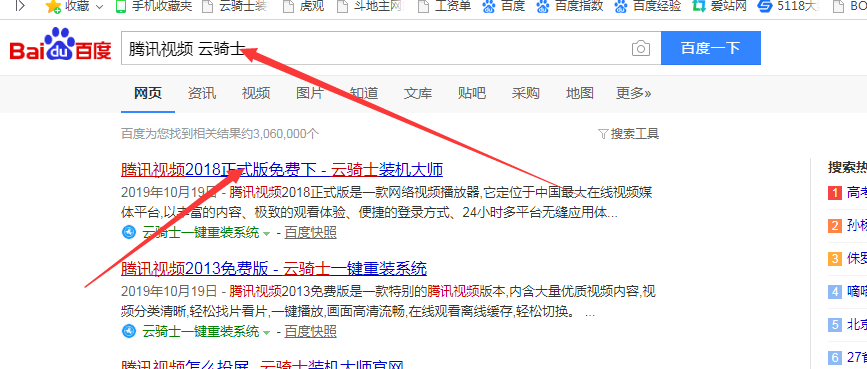Click the source icon under the 2018正式版 result
This screenshot has width=867, height=369.
(x=128, y=232)
